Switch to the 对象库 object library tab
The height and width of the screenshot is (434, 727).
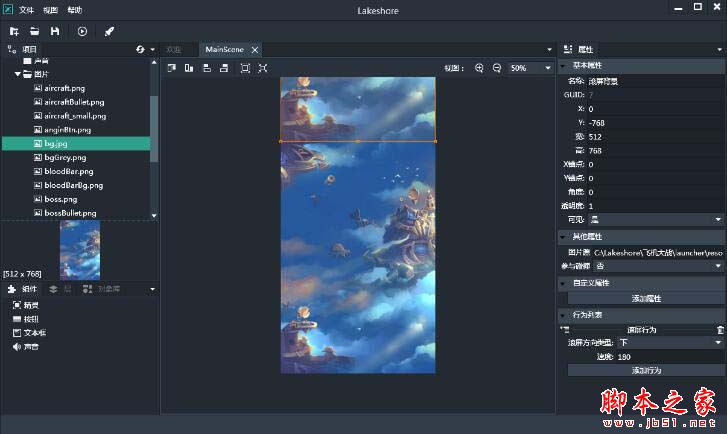102,289
